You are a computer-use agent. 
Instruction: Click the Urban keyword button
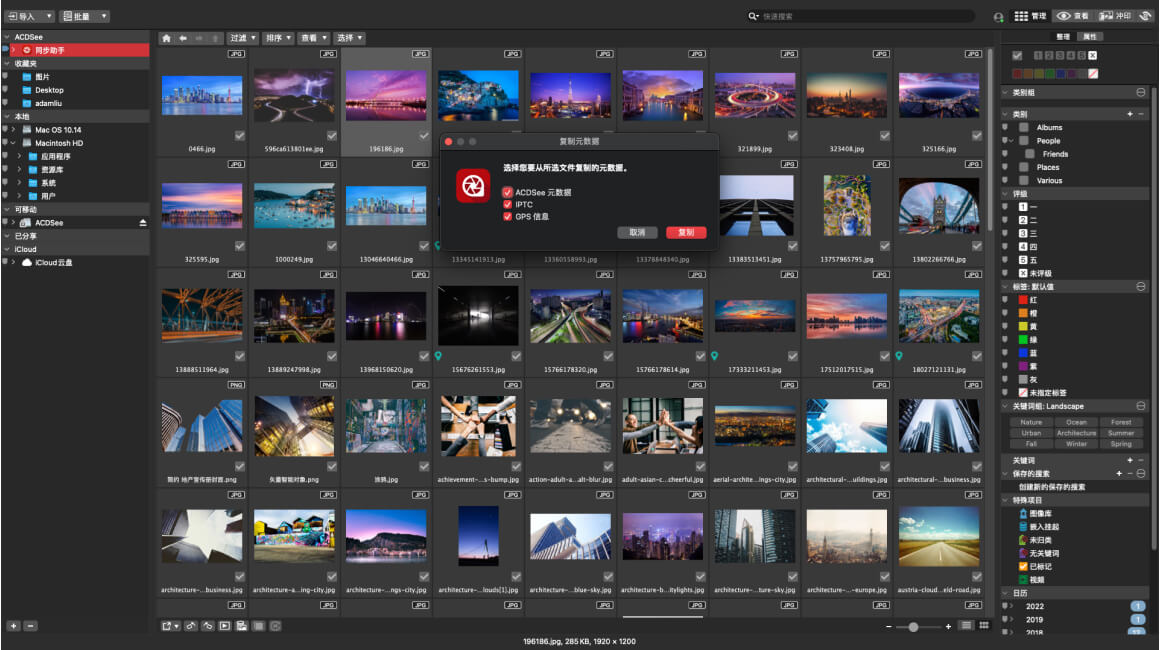click(1031, 433)
